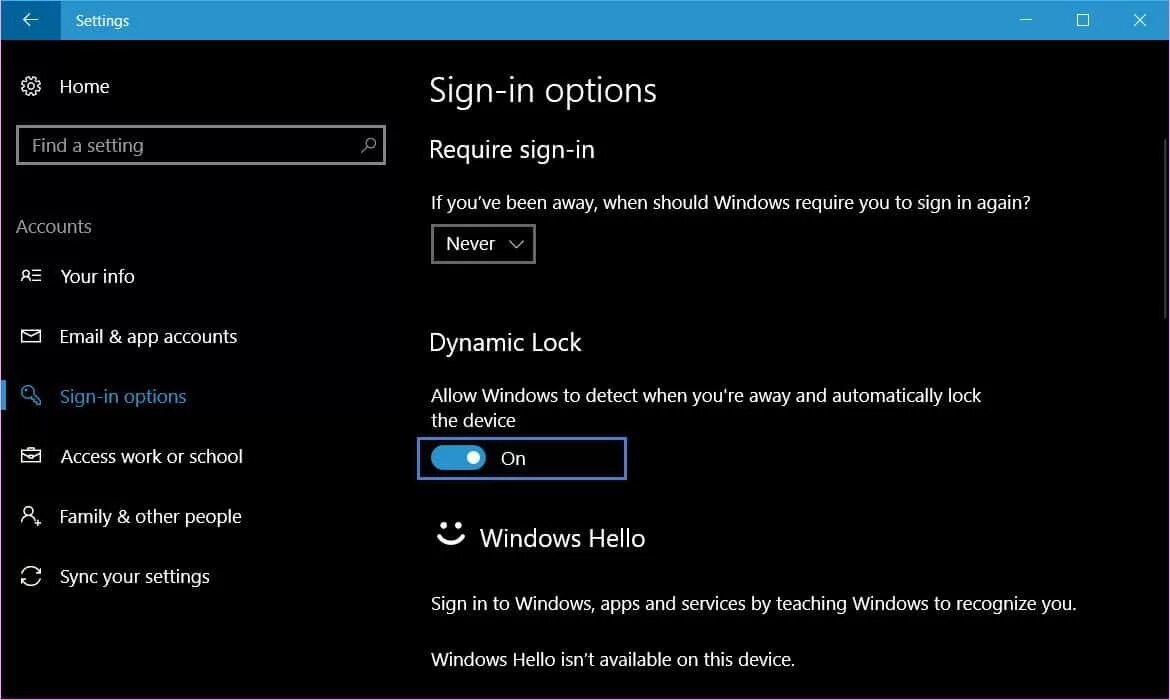Viewport: 1170px width, 700px height.
Task: Open the Never sign-in dropdown
Action: (483, 244)
